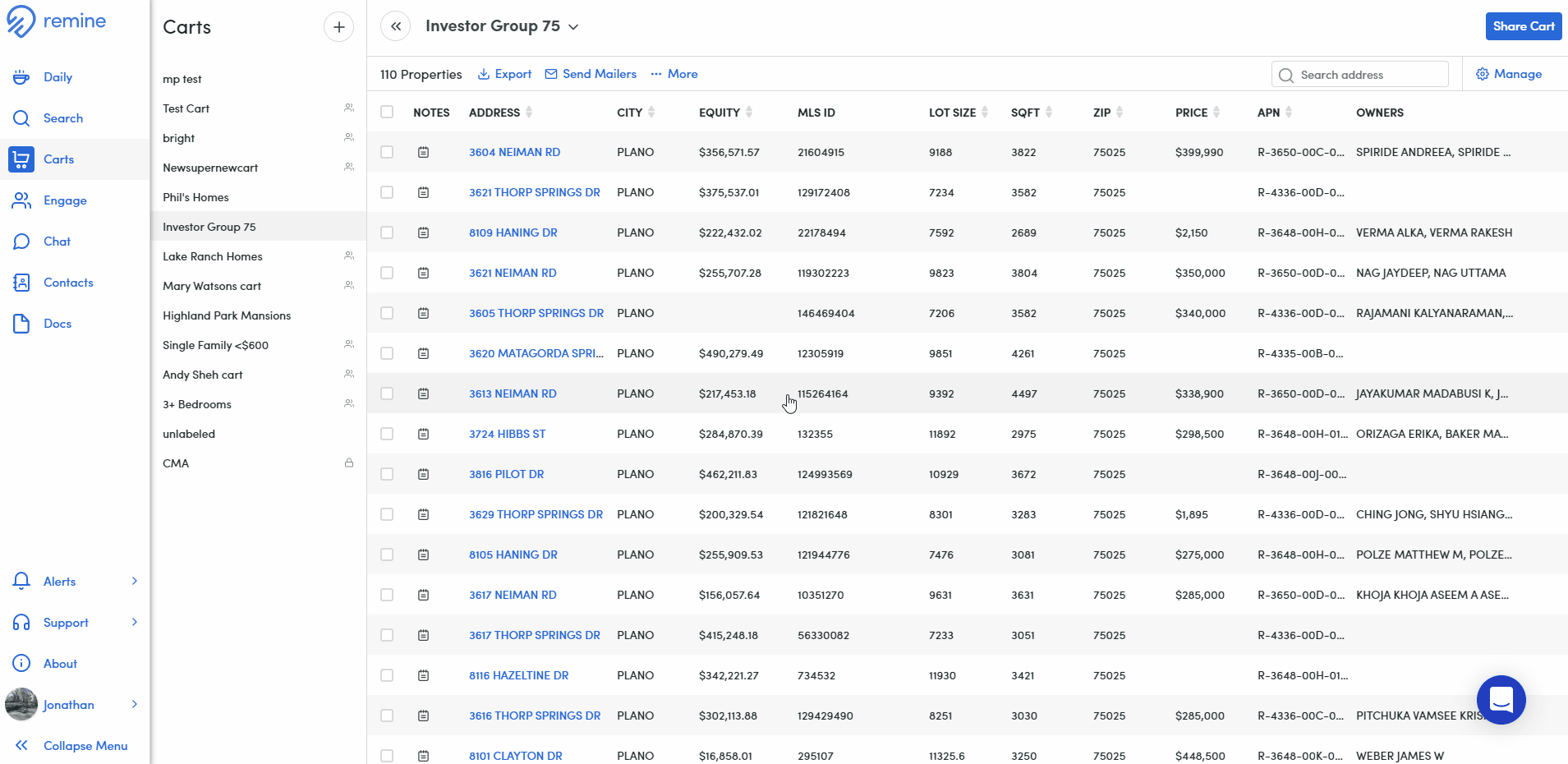
Task: Open the Engage people icon
Action: click(21, 200)
